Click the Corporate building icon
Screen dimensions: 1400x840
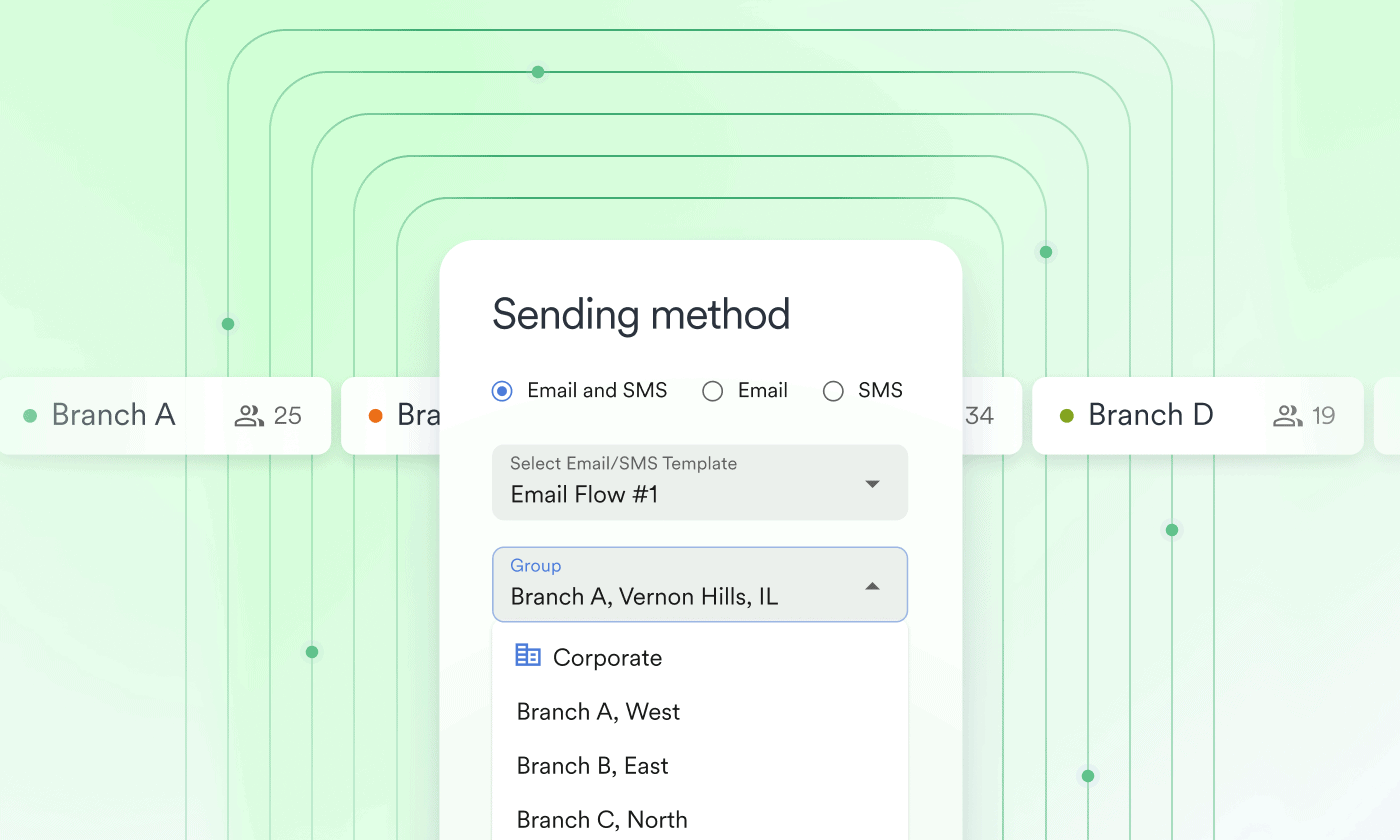[528, 656]
